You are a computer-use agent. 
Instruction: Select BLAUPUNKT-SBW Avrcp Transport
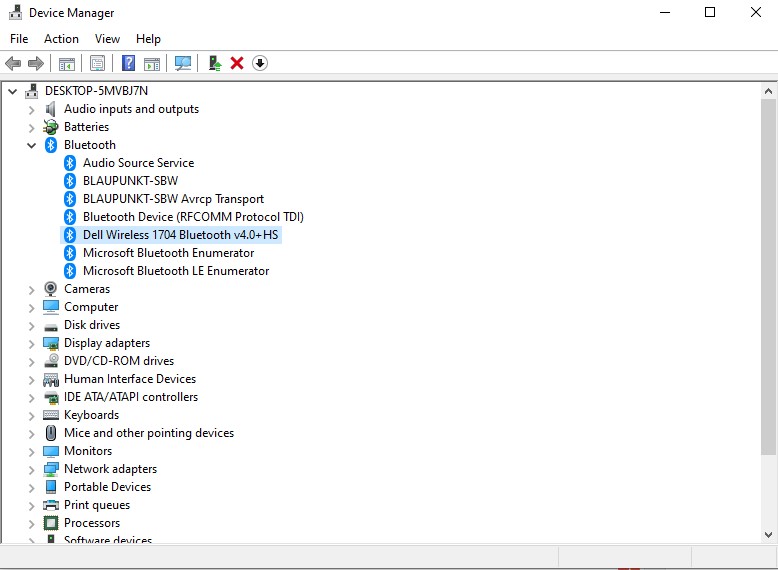[x=173, y=199]
